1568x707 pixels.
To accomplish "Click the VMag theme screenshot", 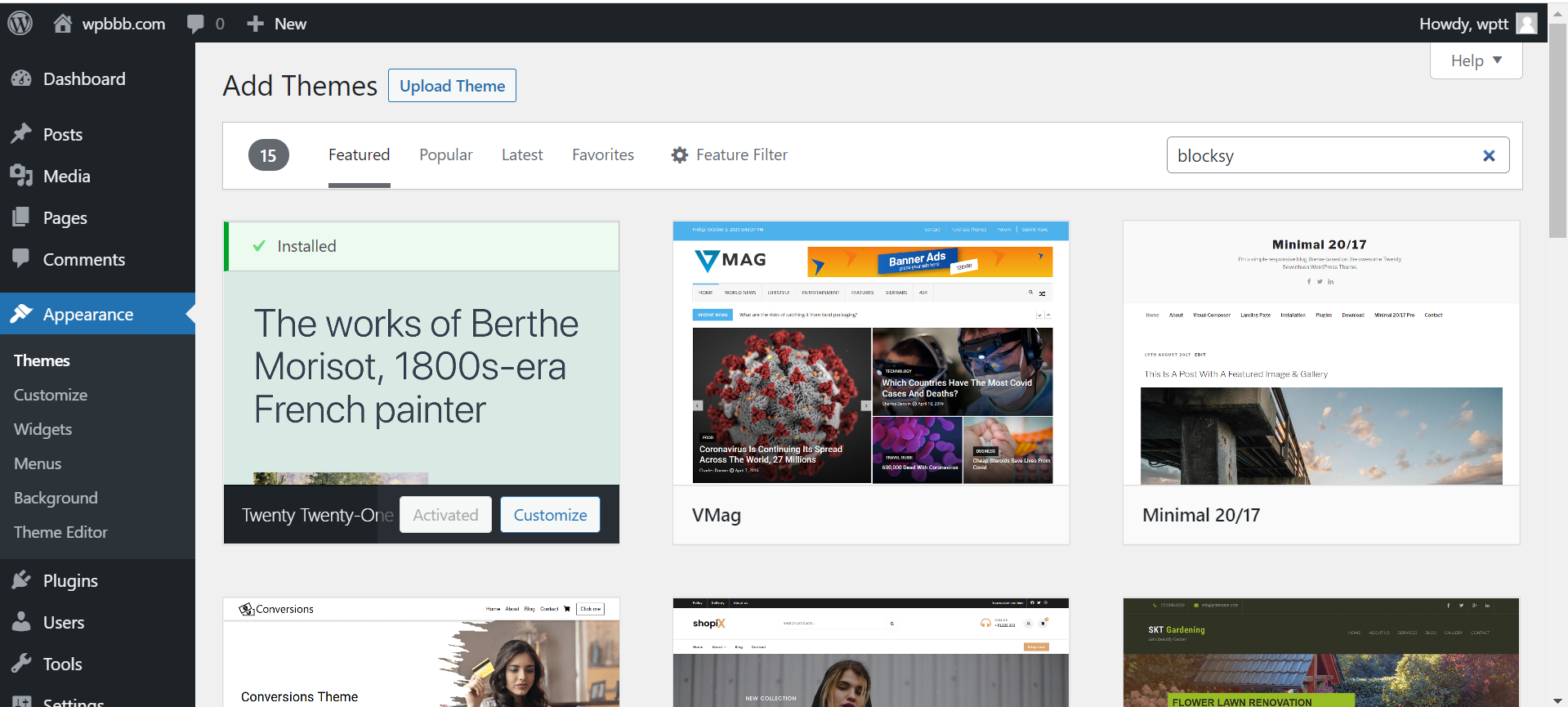I will (x=871, y=353).
